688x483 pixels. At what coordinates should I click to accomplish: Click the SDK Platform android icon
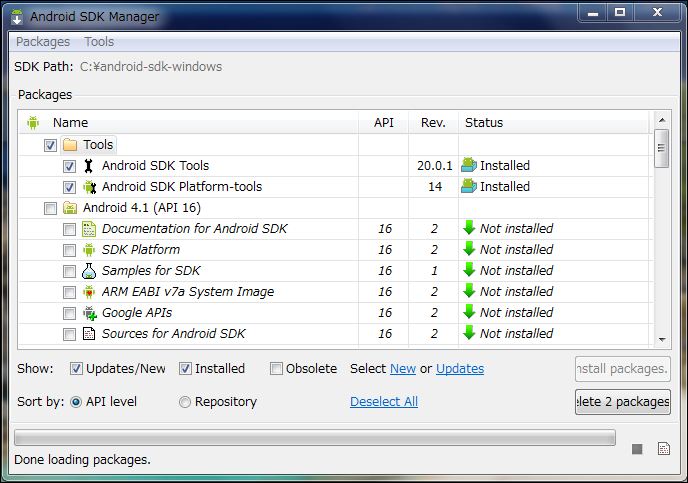pyautogui.click(x=89, y=250)
